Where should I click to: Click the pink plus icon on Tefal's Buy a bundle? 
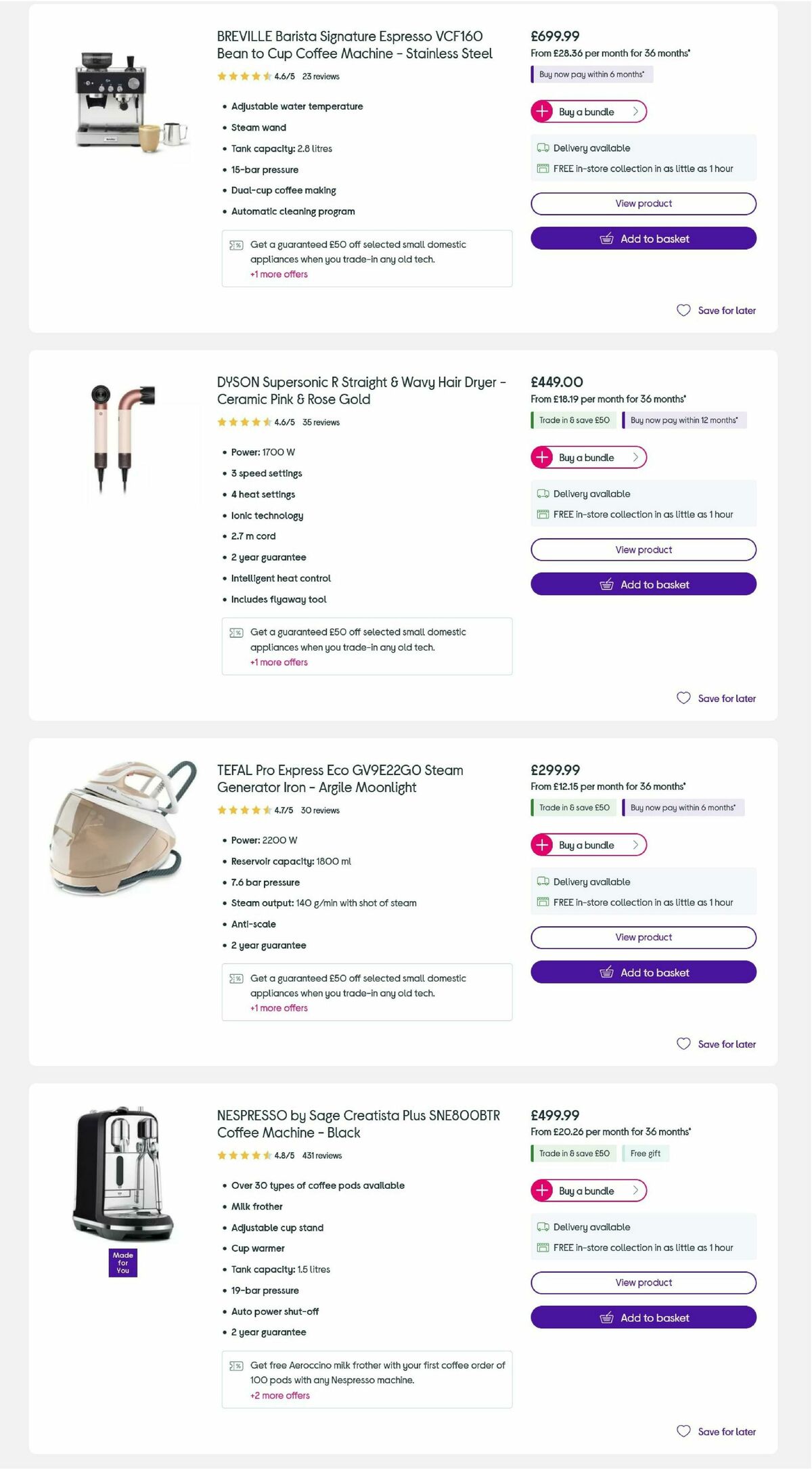click(541, 845)
